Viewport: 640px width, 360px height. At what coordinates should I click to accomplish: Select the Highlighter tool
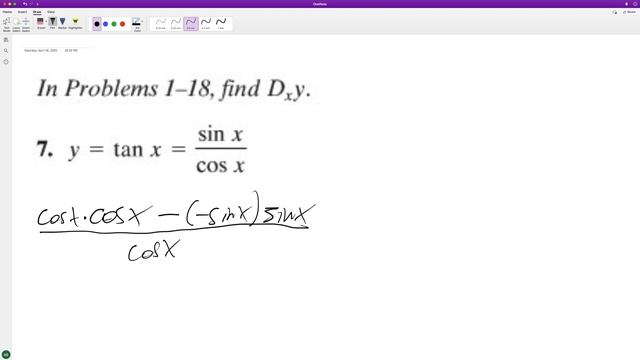tap(75, 23)
